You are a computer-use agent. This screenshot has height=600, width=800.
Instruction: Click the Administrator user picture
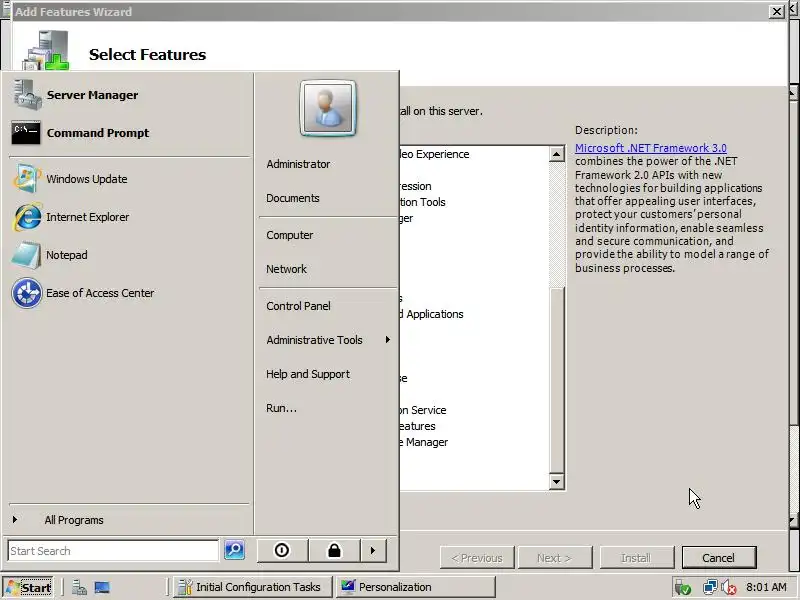(328, 108)
